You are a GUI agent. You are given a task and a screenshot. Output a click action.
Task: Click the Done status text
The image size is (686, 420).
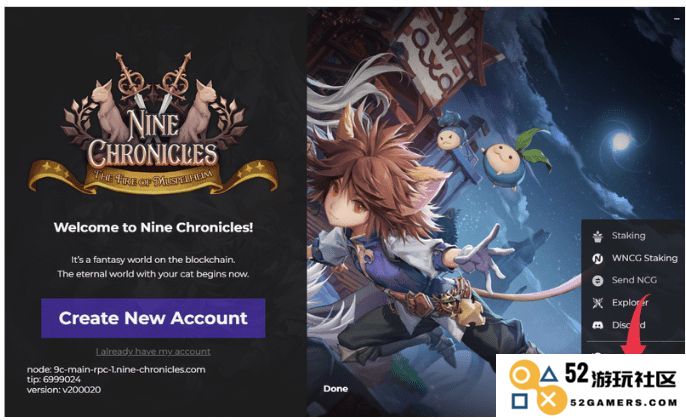point(336,388)
